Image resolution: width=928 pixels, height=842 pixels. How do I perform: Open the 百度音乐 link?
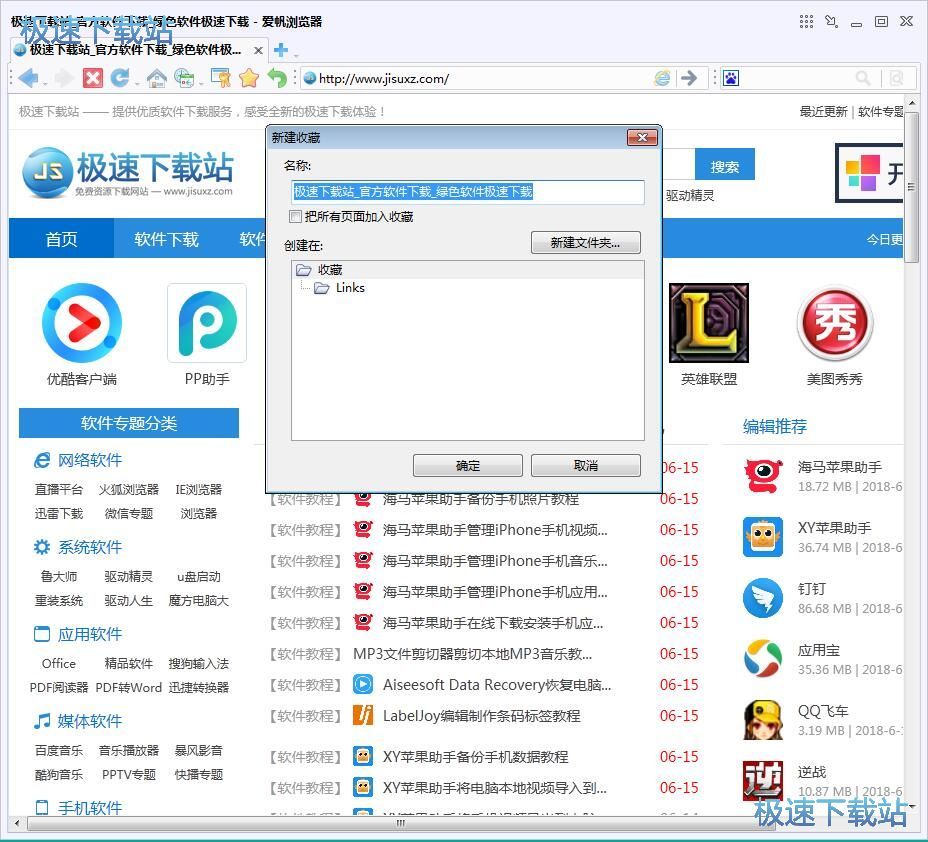pos(59,750)
